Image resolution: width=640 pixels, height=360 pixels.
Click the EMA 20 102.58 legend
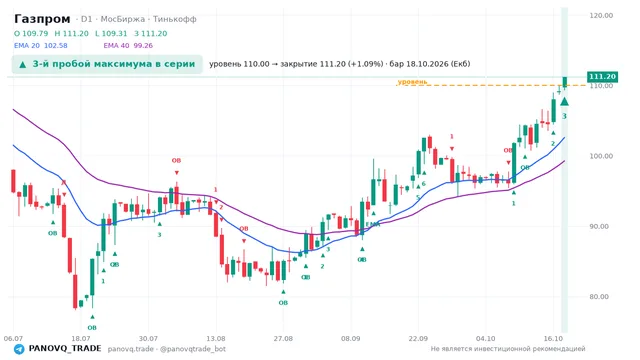click(x=41, y=46)
